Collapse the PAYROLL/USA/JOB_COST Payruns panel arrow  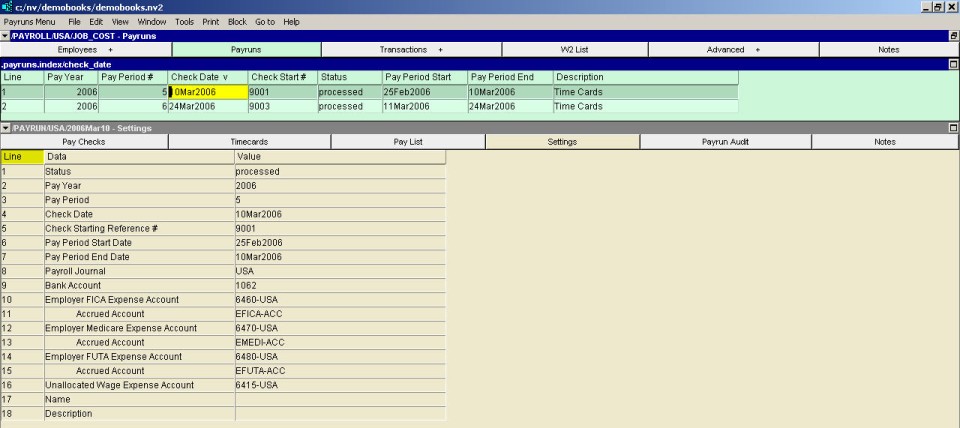[x=6, y=36]
